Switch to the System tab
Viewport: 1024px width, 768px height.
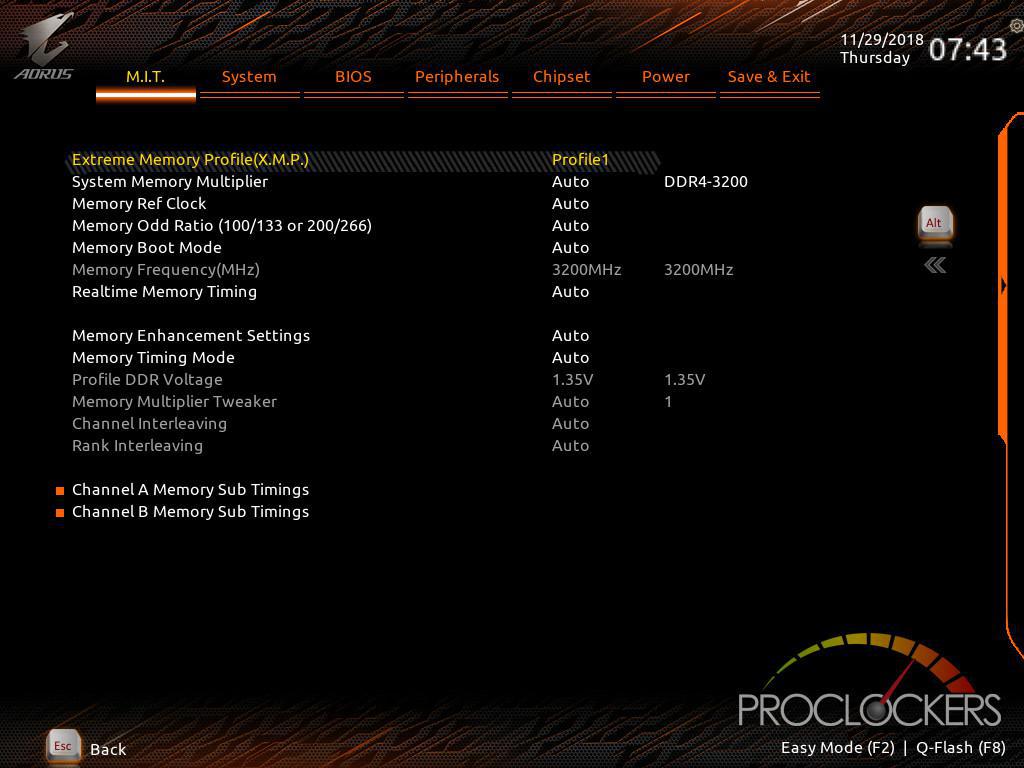(x=249, y=77)
